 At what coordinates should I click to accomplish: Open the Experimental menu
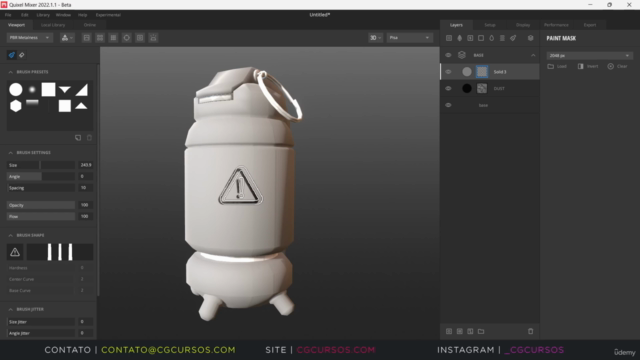[x=108, y=15]
